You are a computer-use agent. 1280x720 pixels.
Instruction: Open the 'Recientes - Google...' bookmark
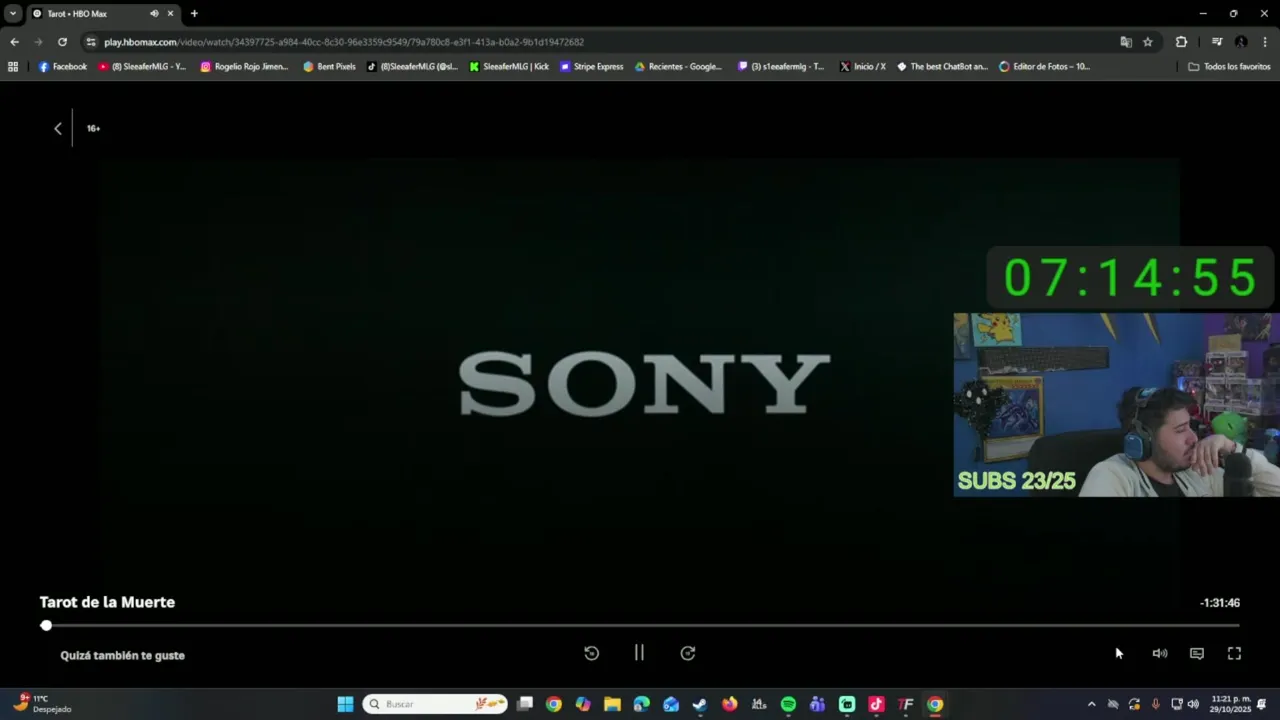(678, 67)
